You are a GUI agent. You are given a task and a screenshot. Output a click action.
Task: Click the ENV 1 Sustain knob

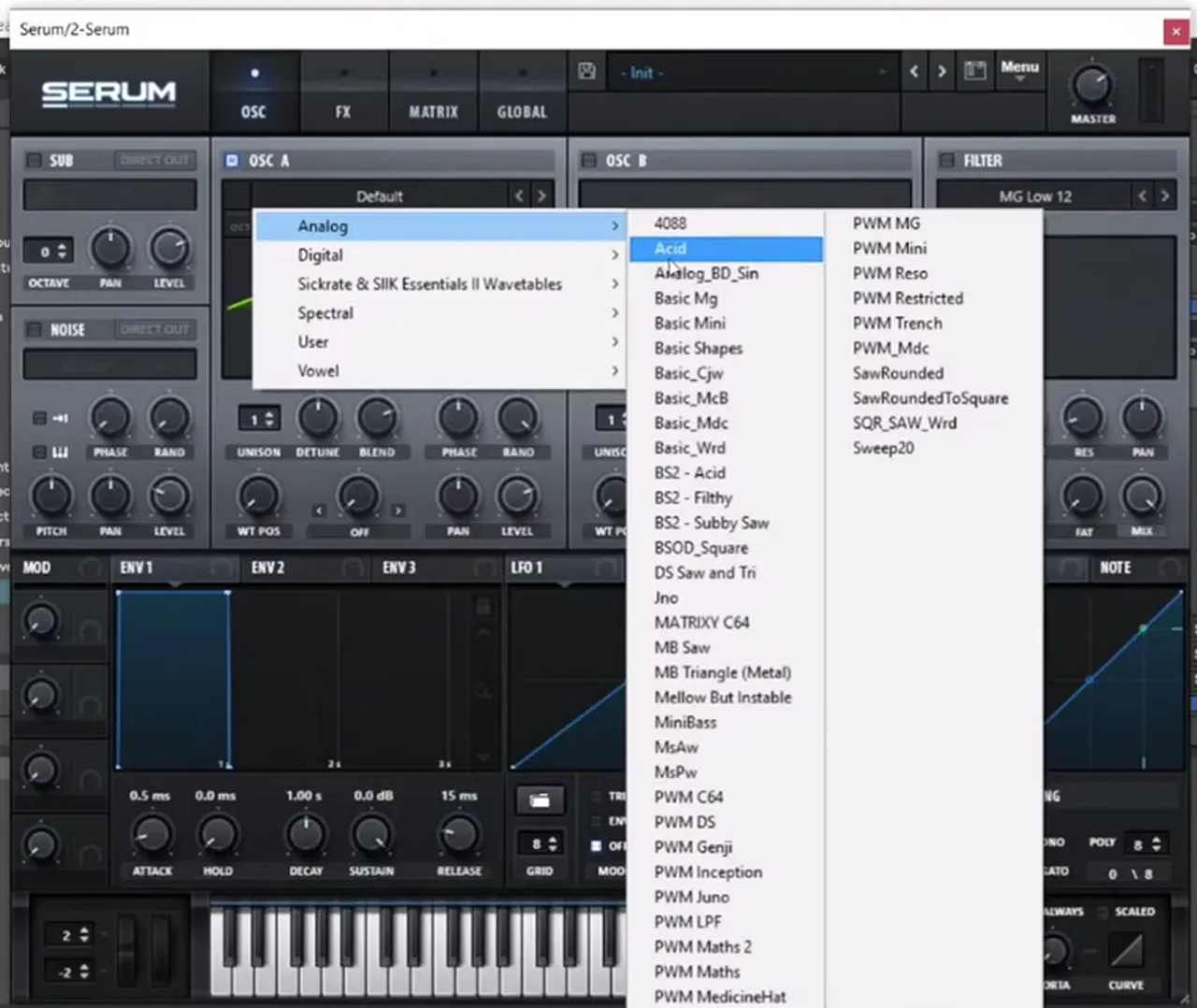pos(371,835)
